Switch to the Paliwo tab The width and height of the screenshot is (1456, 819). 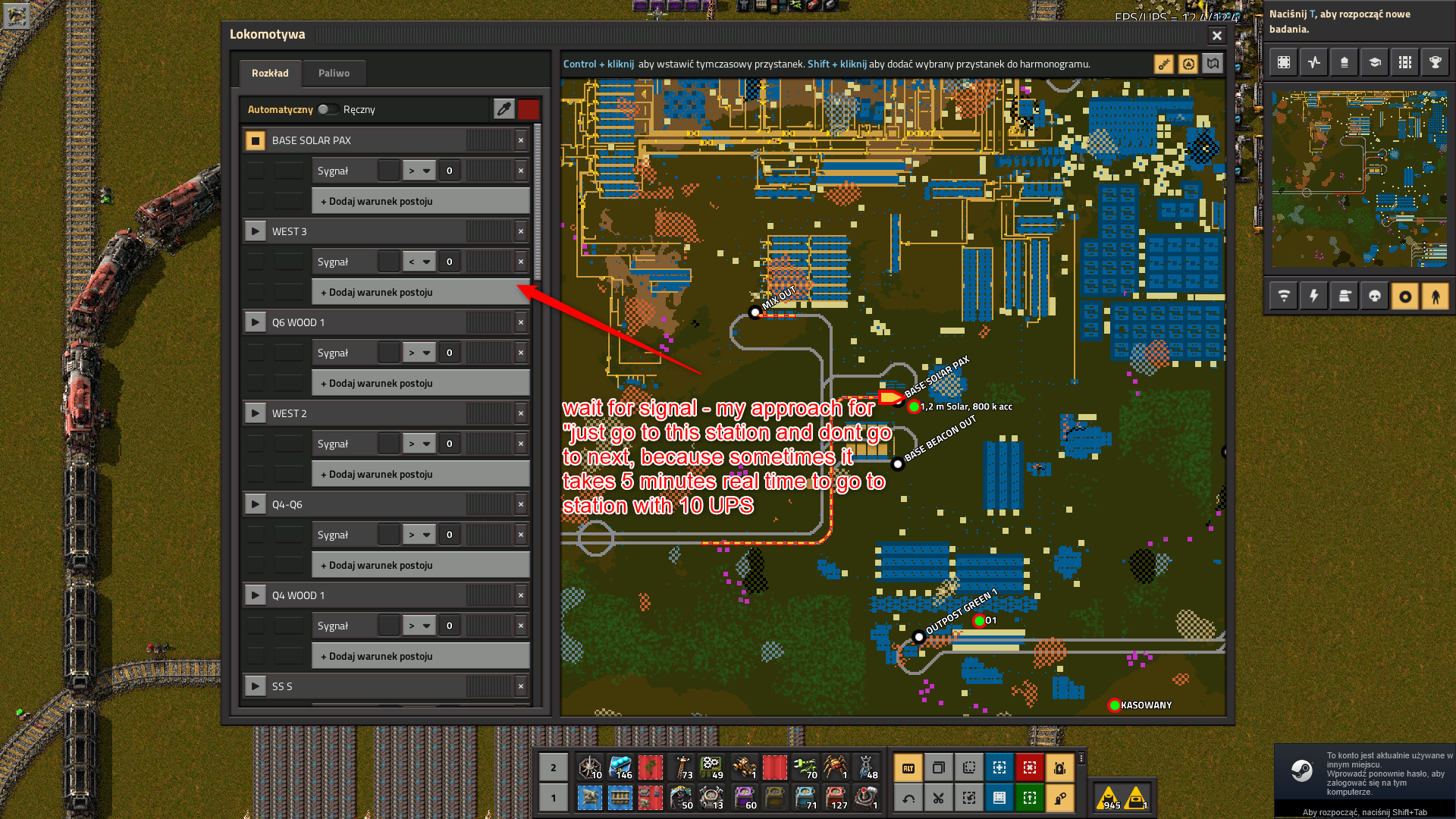coord(334,73)
